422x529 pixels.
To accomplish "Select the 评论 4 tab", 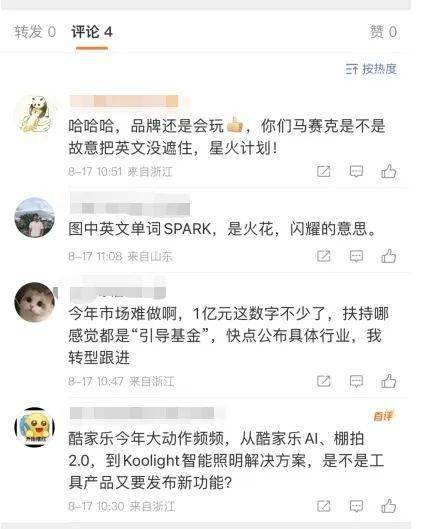I will coord(92,32).
